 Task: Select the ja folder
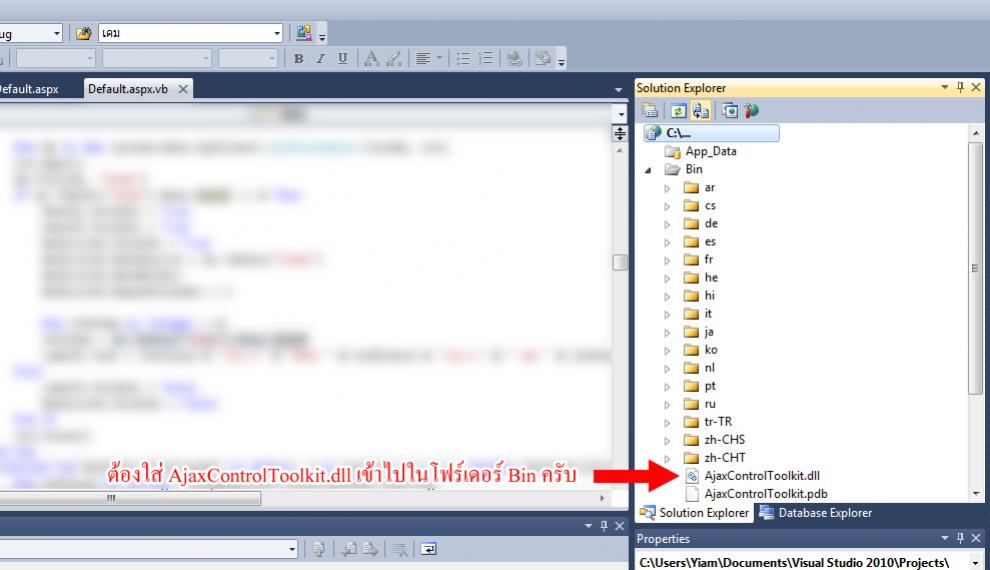[x=709, y=332]
